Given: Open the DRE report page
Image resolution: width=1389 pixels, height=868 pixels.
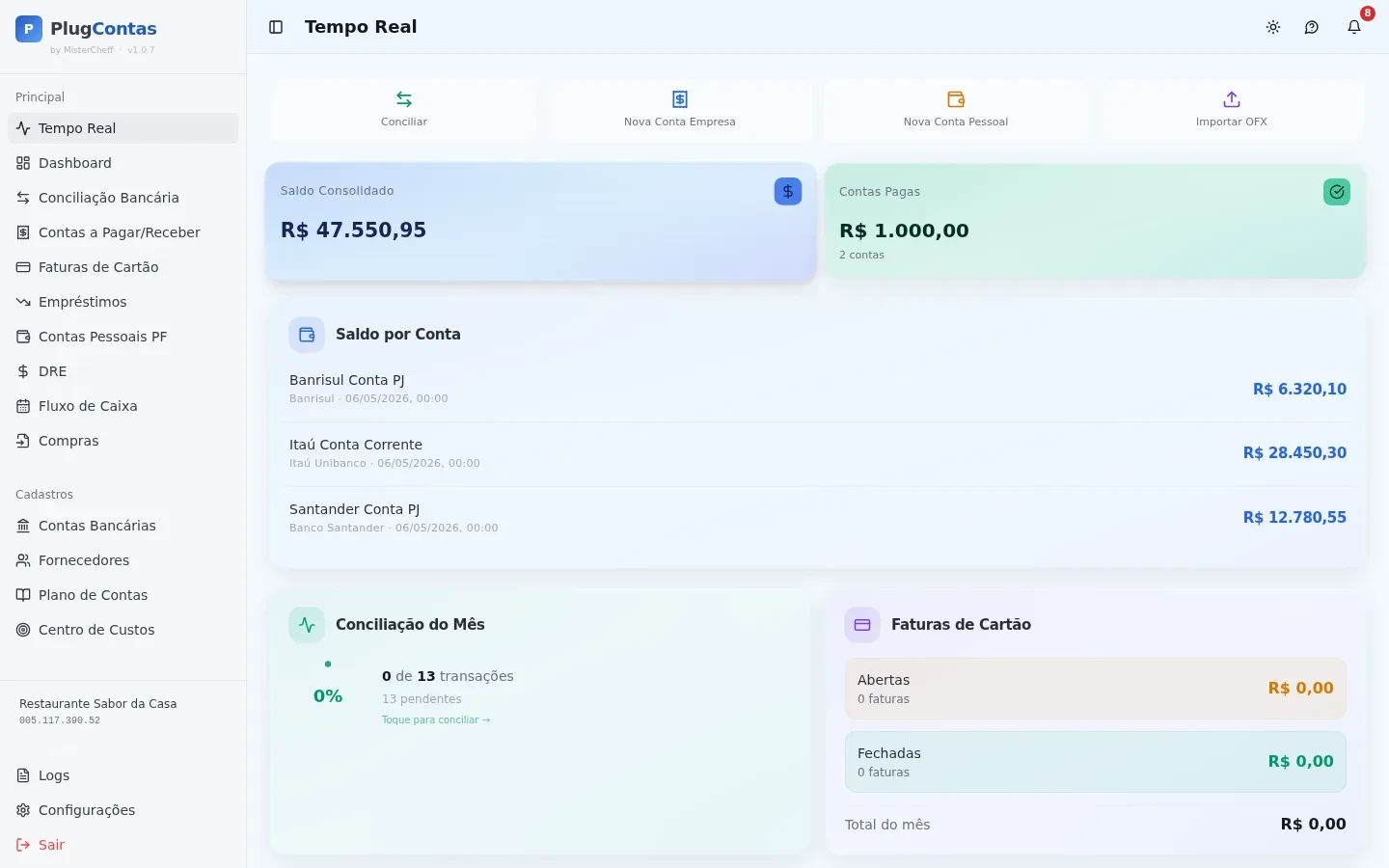Looking at the screenshot, I should click(123, 371).
